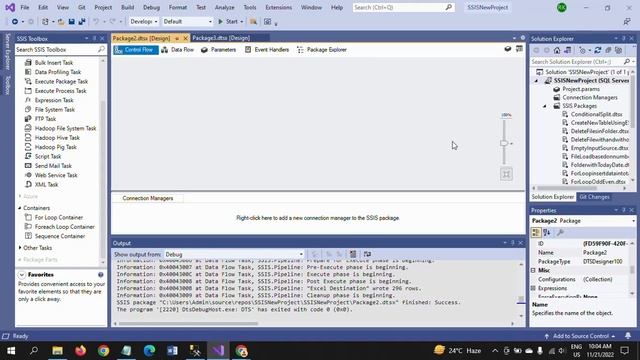Click the Save All toolbar icon
640x360 pixels.
(x=82, y=22)
